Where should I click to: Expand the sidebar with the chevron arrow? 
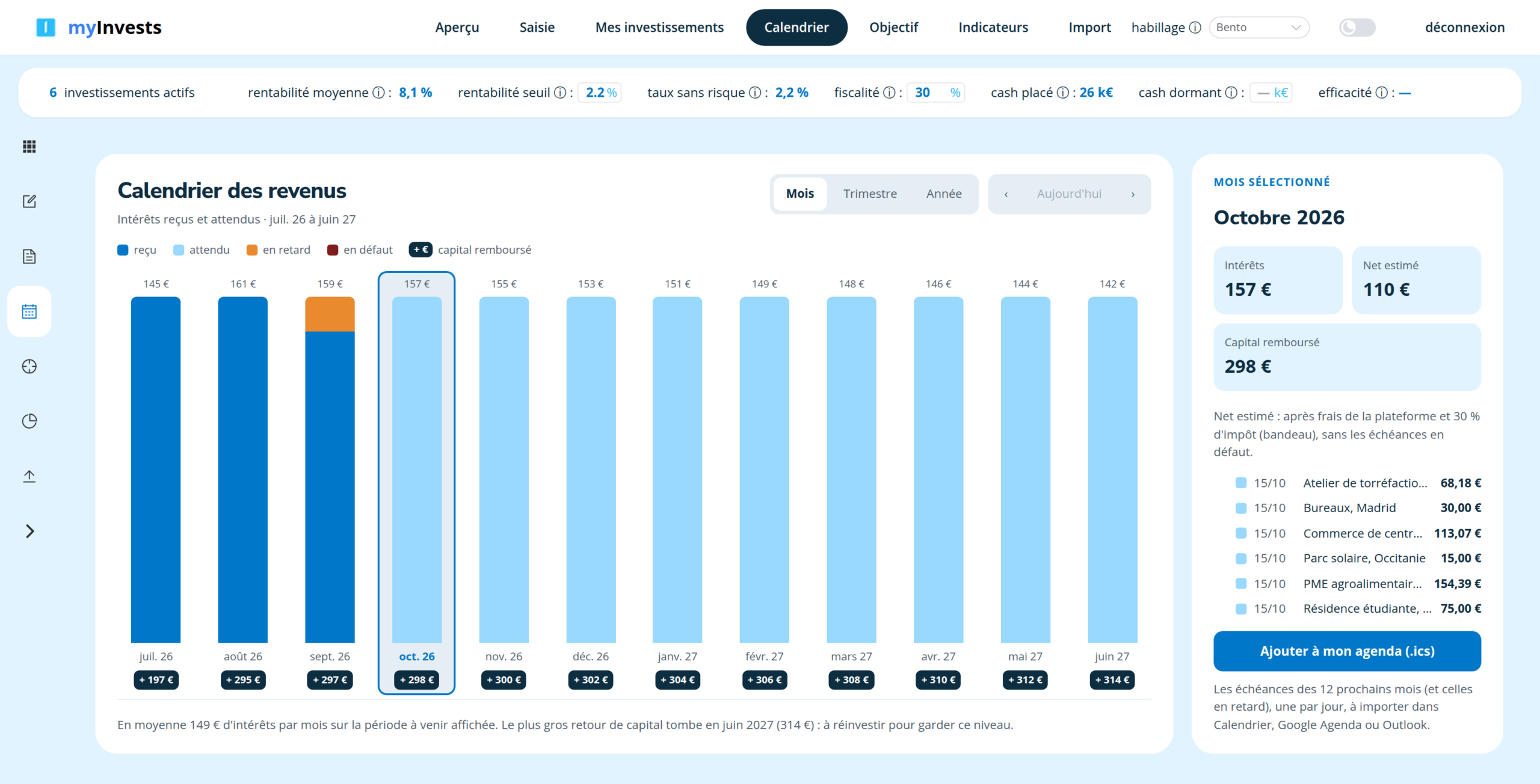(x=29, y=531)
